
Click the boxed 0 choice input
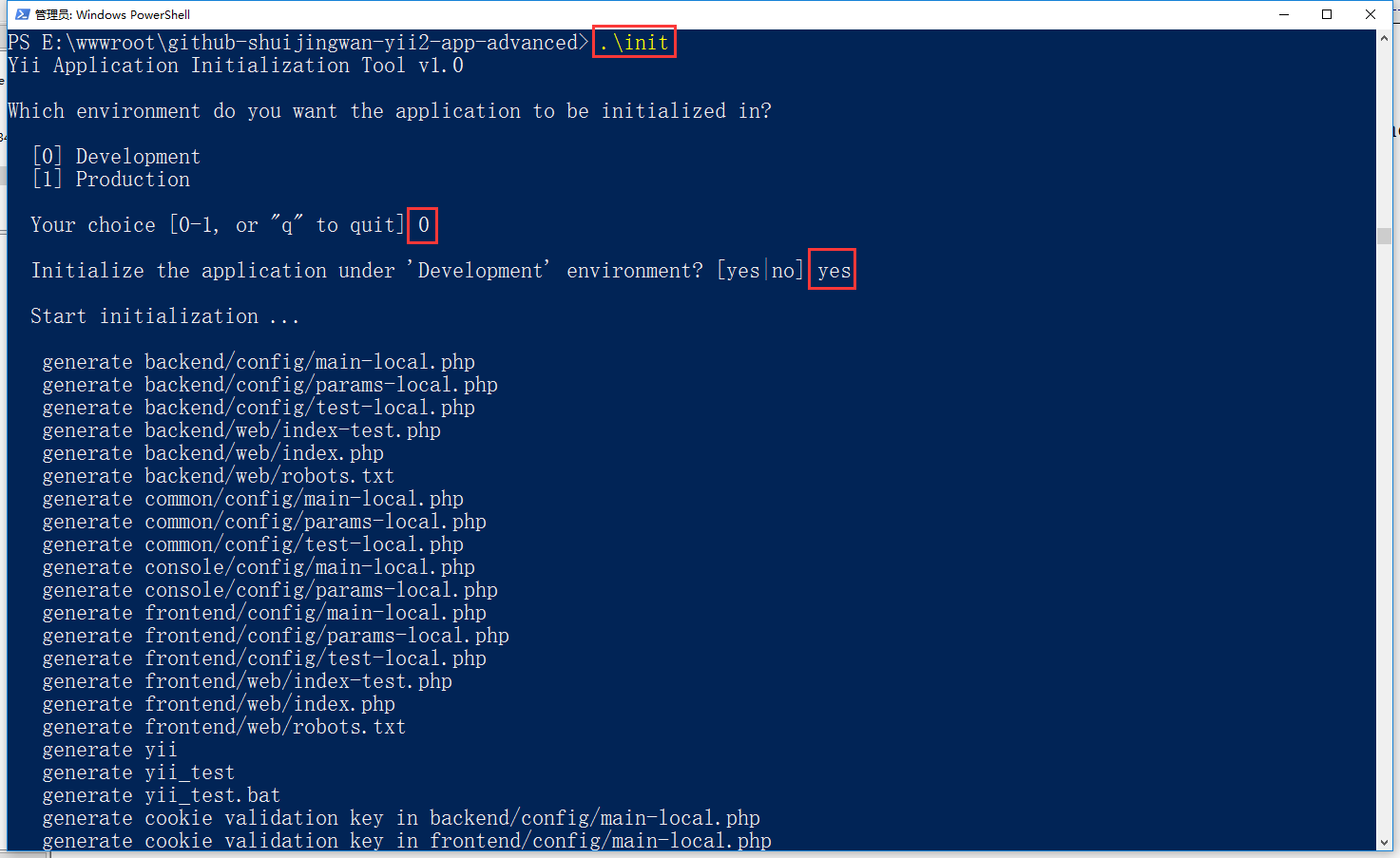[x=423, y=225]
